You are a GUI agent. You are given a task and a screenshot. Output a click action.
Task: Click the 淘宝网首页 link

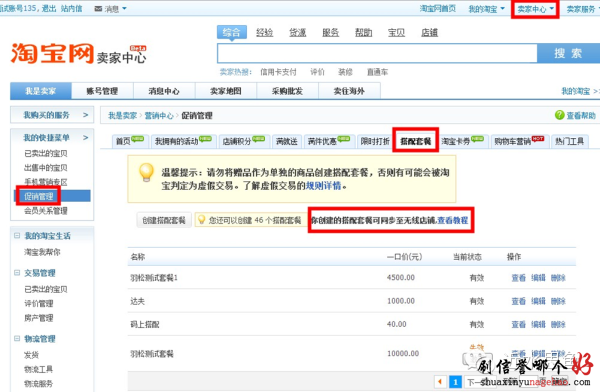click(x=438, y=8)
